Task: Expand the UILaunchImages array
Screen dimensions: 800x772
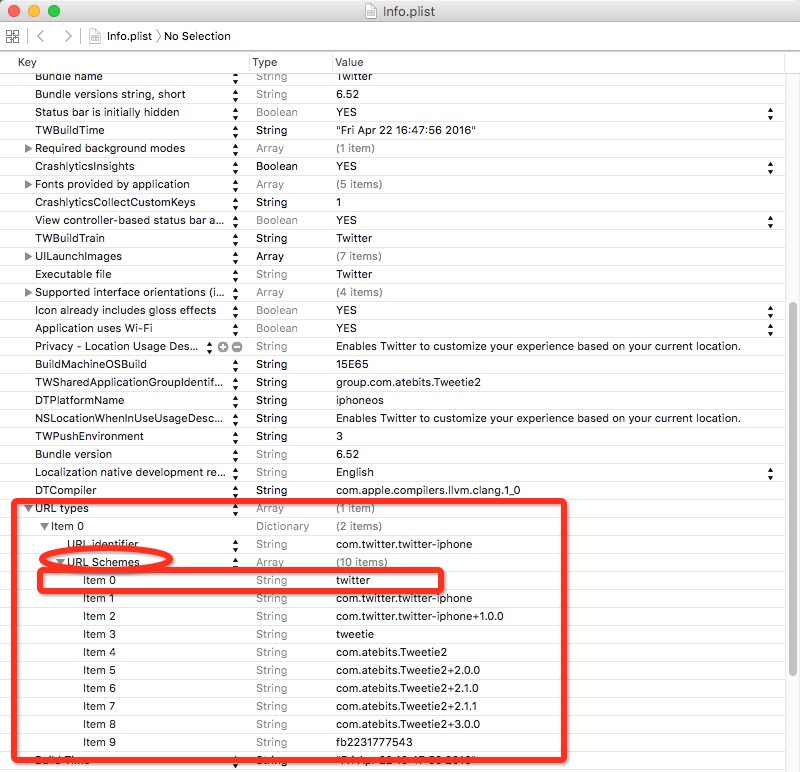Action: pos(28,256)
